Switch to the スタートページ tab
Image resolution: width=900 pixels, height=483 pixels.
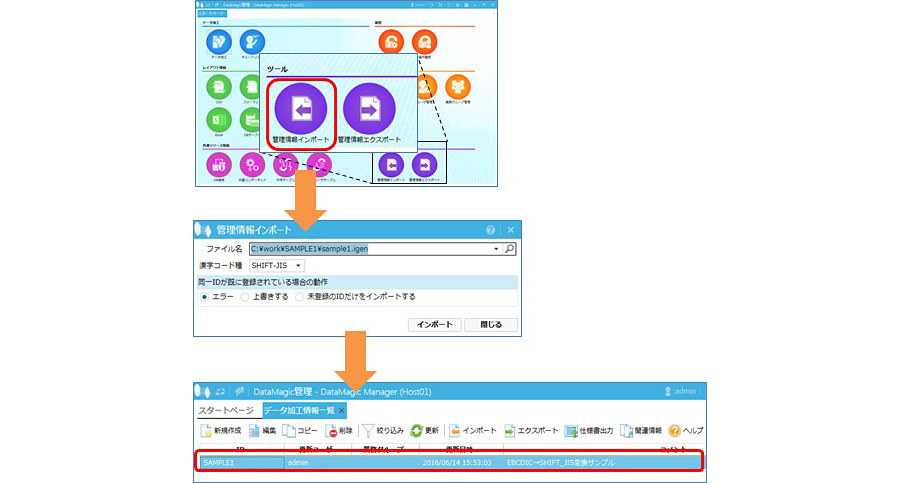[226, 410]
